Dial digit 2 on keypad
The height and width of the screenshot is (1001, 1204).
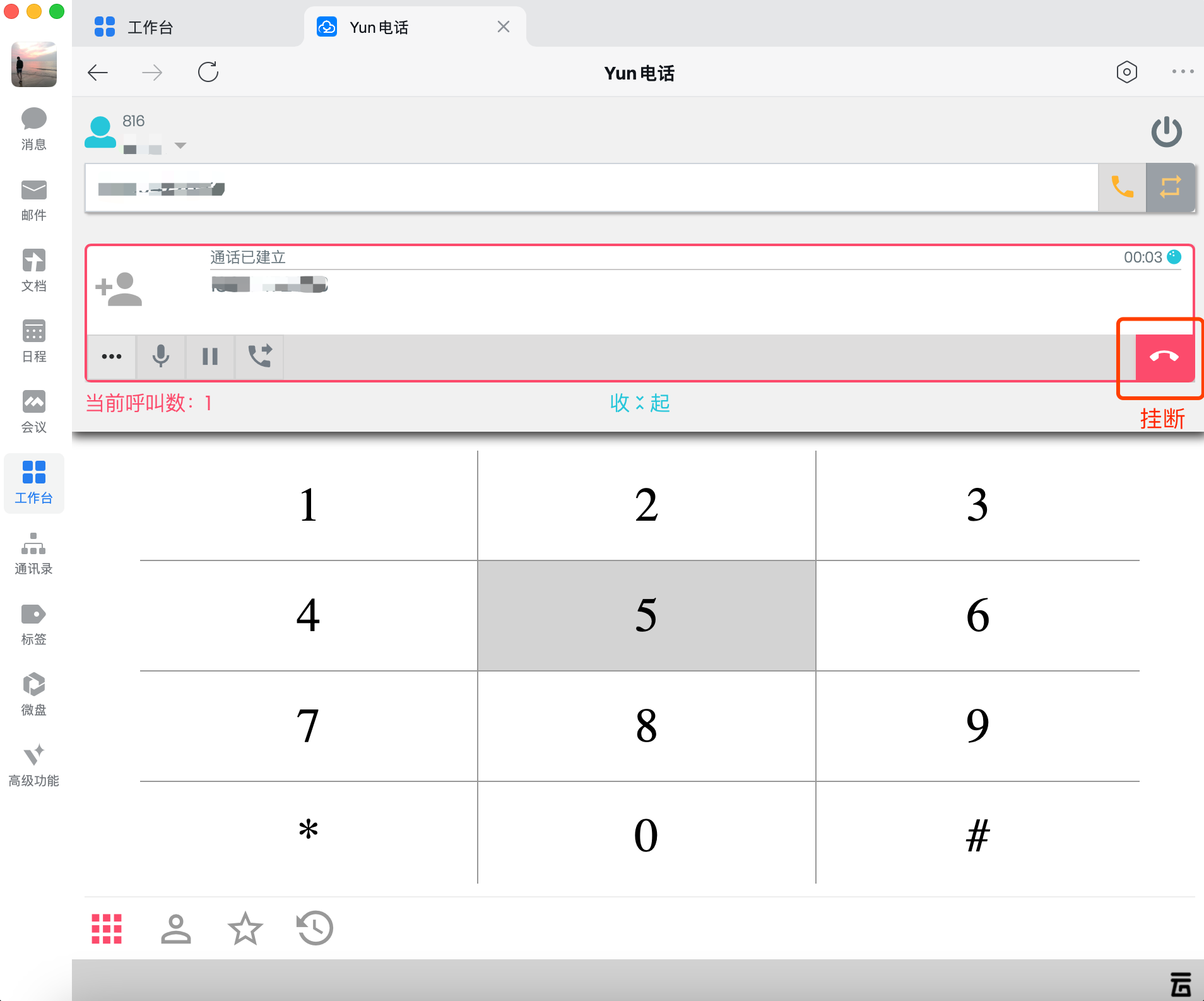tap(646, 505)
